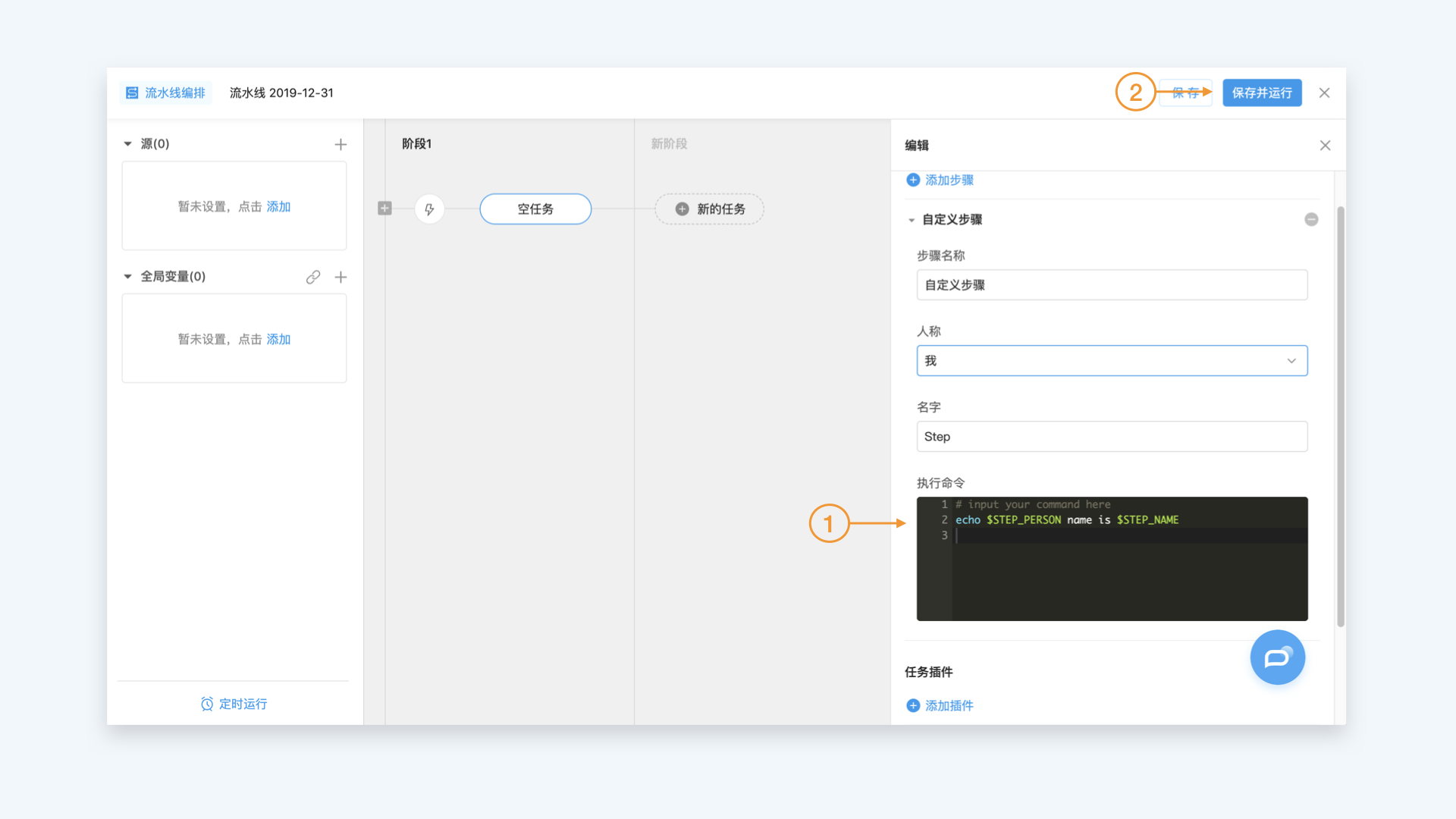
Task: Click 新的任务 to add a task
Action: (x=709, y=209)
